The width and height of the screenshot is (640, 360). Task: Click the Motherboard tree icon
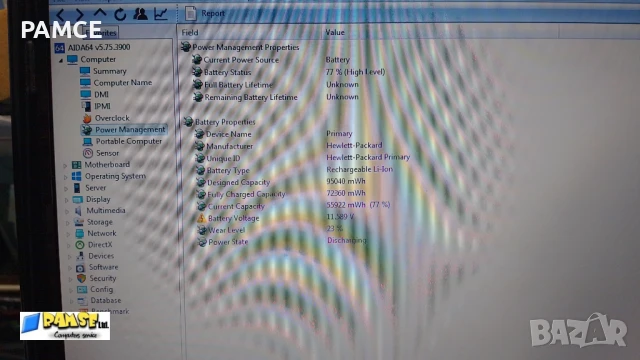76,165
